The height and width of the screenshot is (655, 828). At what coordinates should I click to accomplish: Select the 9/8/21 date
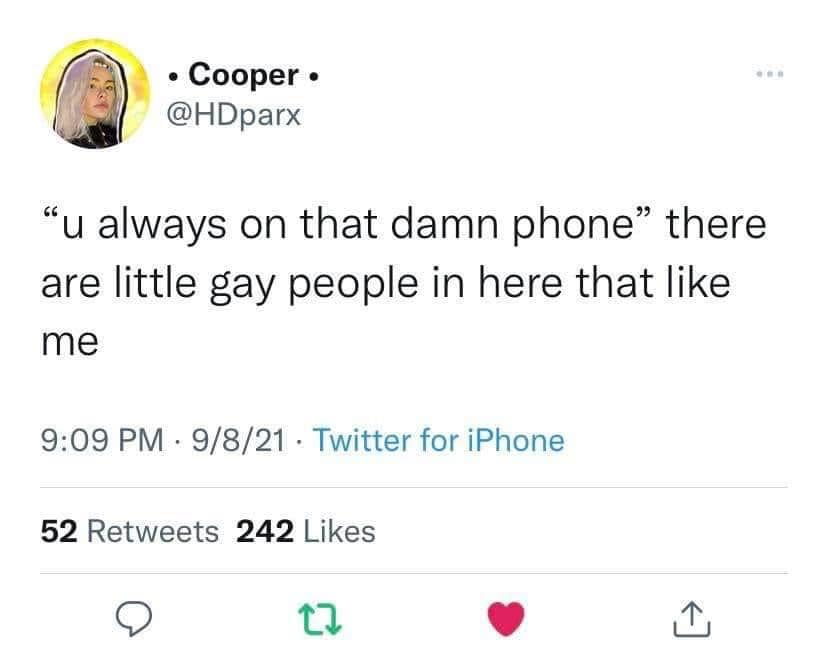[239, 441]
